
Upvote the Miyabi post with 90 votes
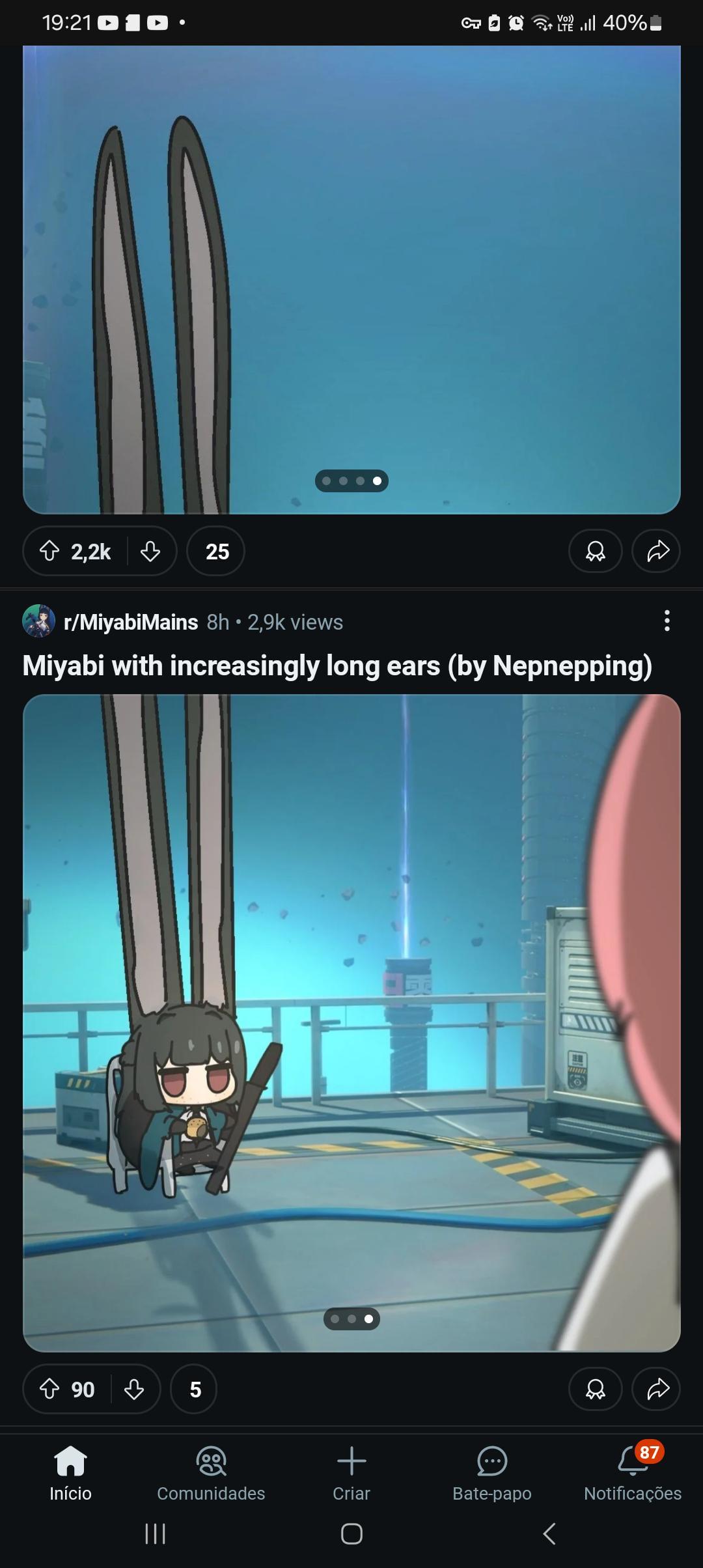(x=50, y=1389)
